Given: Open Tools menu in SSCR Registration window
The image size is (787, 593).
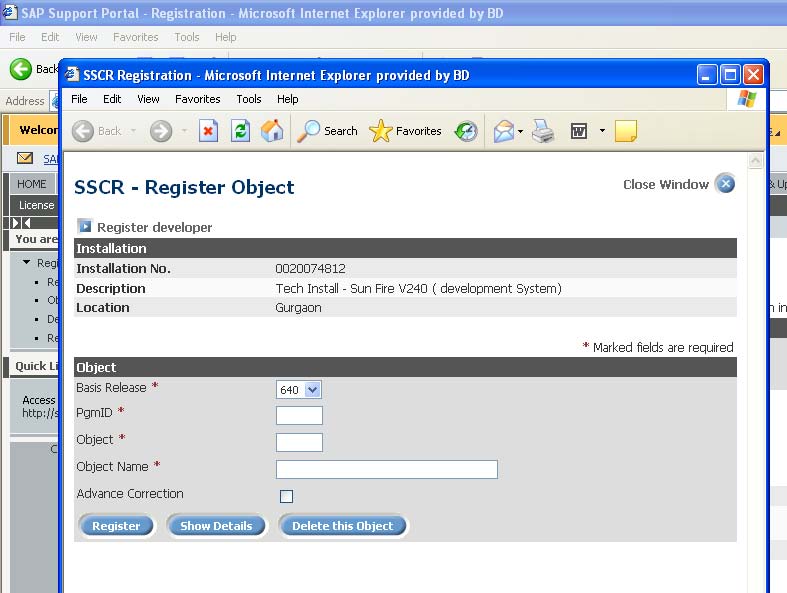Looking at the screenshot, I should 249,99.
